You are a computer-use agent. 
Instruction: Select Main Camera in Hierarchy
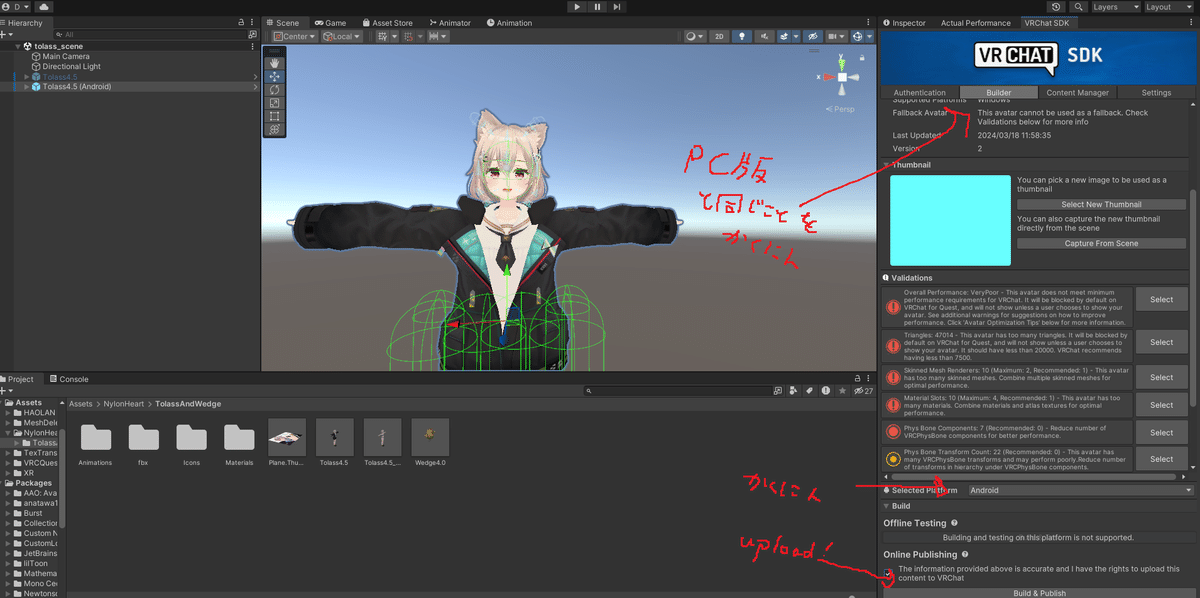pos(66,56)
